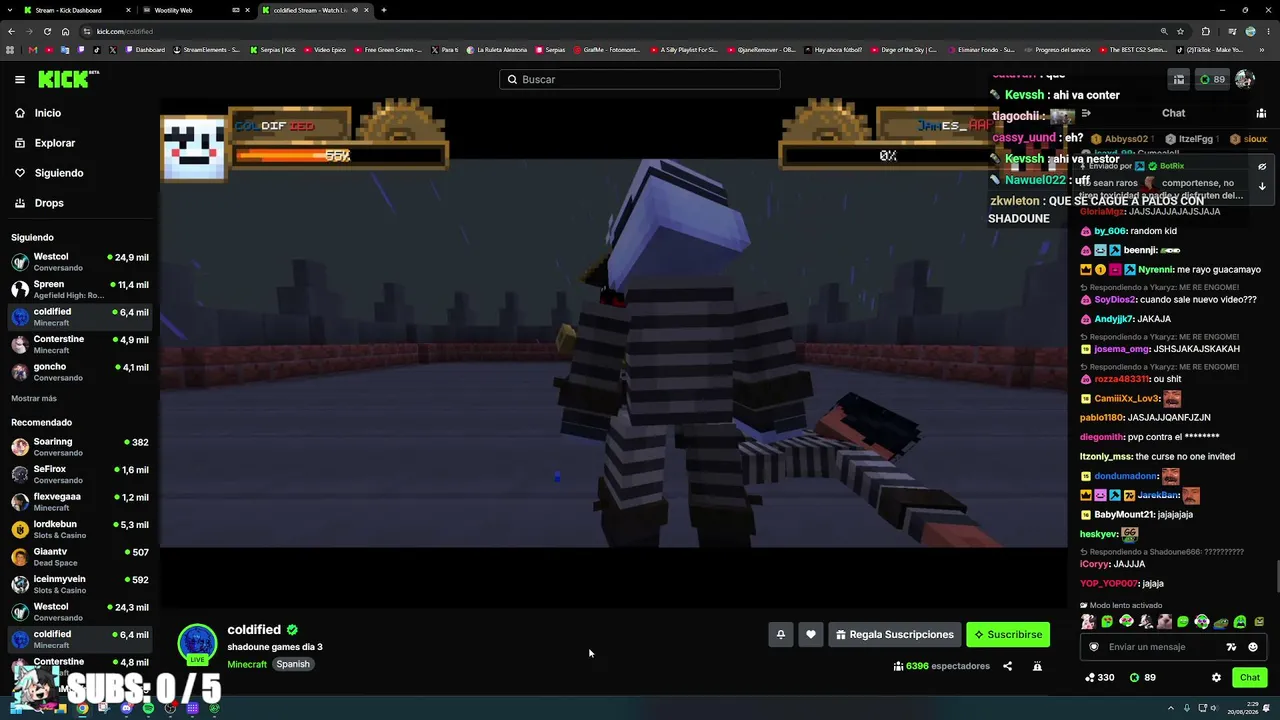
Task: Reload the page
Action: point(47,31)
